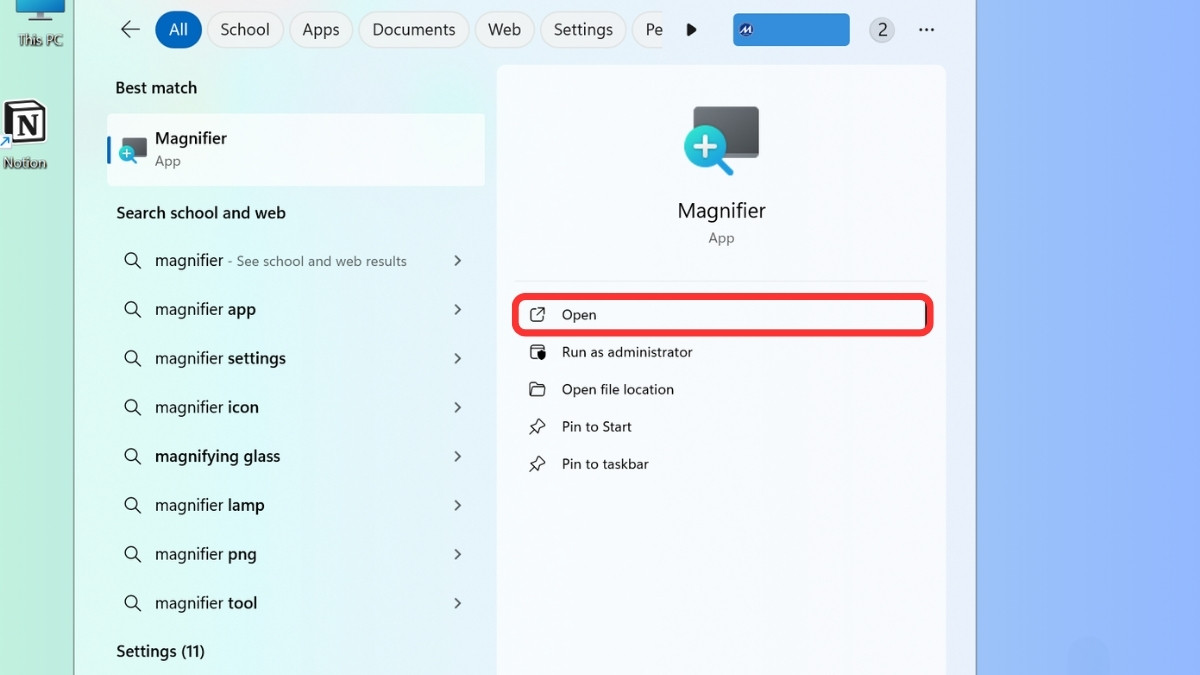Click the blue account profile tile
Screen dimensions: 1200x675
791,30
